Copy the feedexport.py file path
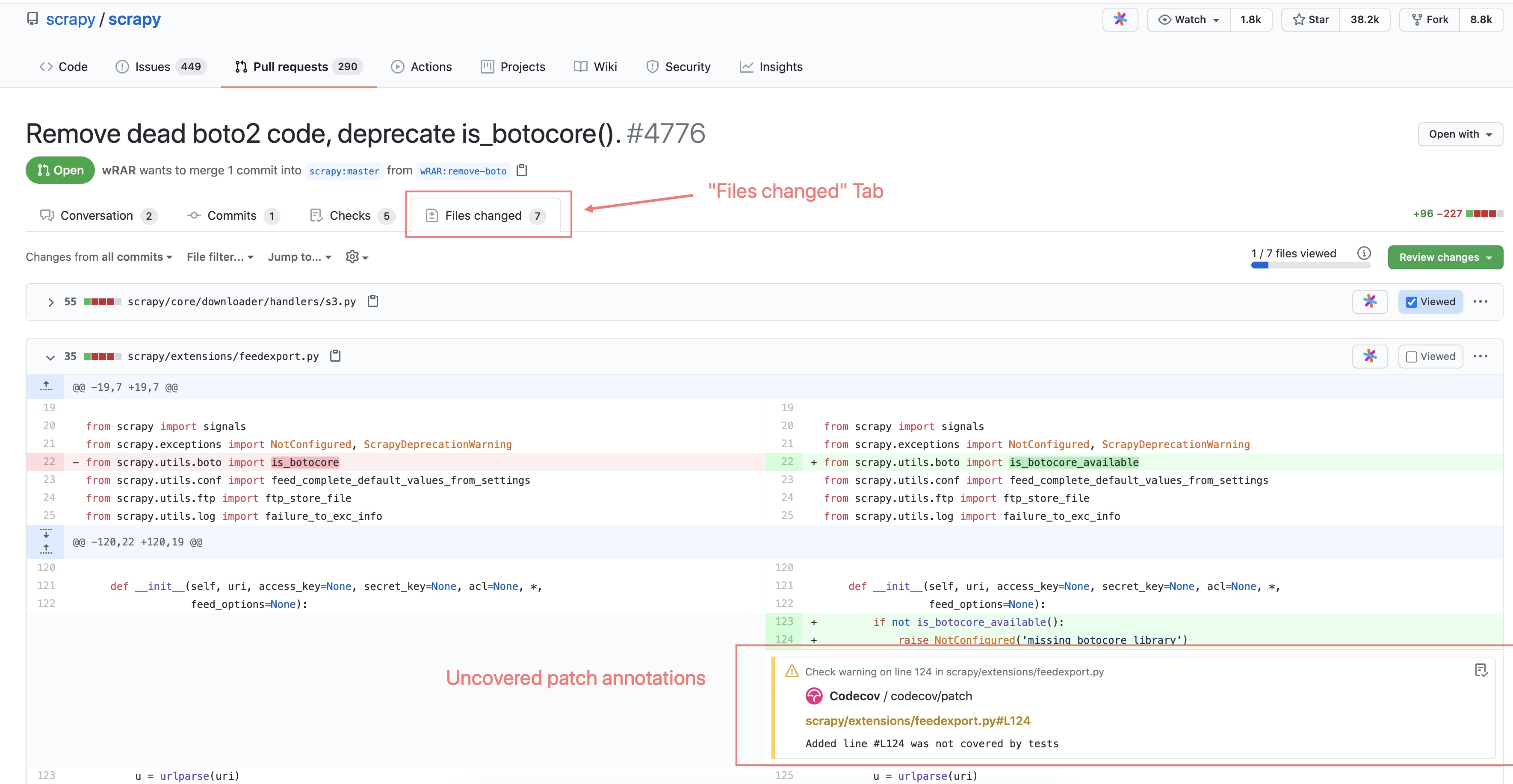This screenshot has width=1513, height=784. pyautogui.click(x=335, y=356)
